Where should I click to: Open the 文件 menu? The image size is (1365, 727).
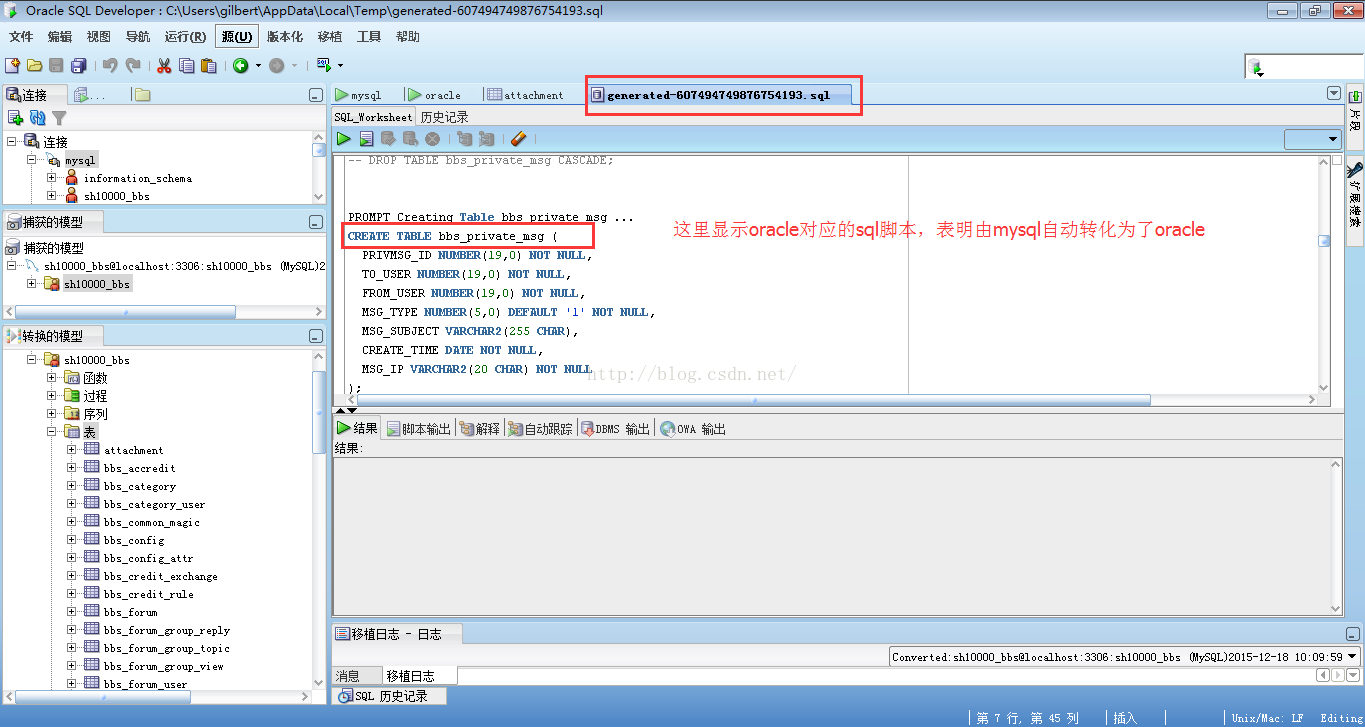tap(21, 36)
